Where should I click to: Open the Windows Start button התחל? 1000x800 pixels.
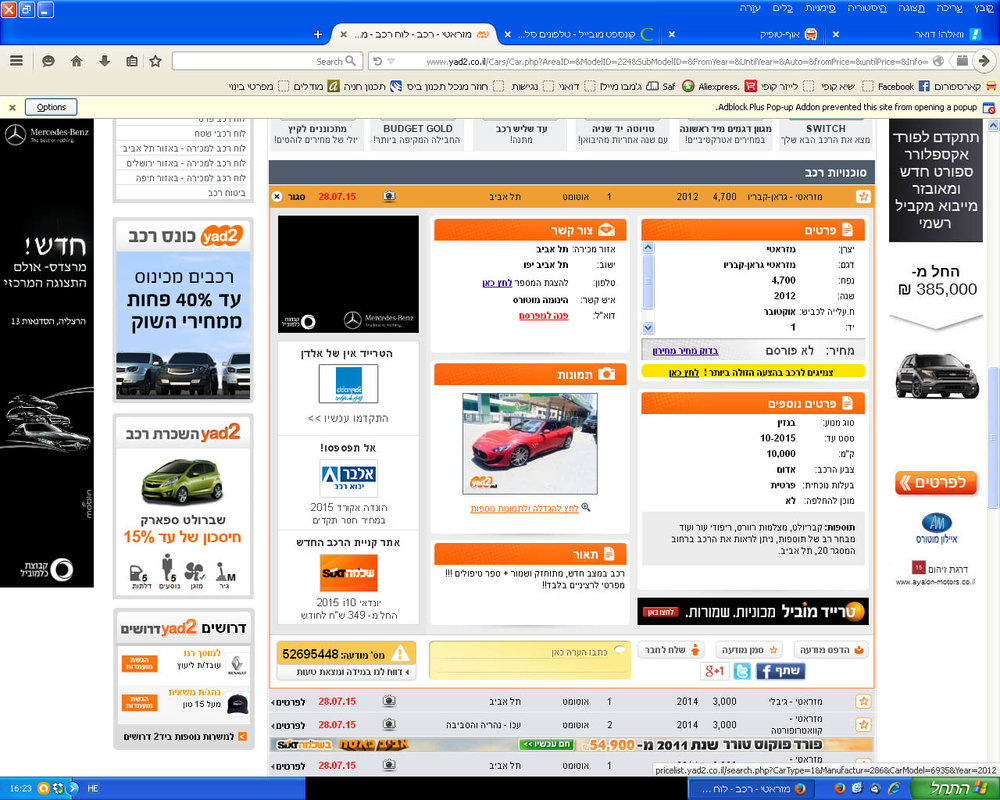957,789
